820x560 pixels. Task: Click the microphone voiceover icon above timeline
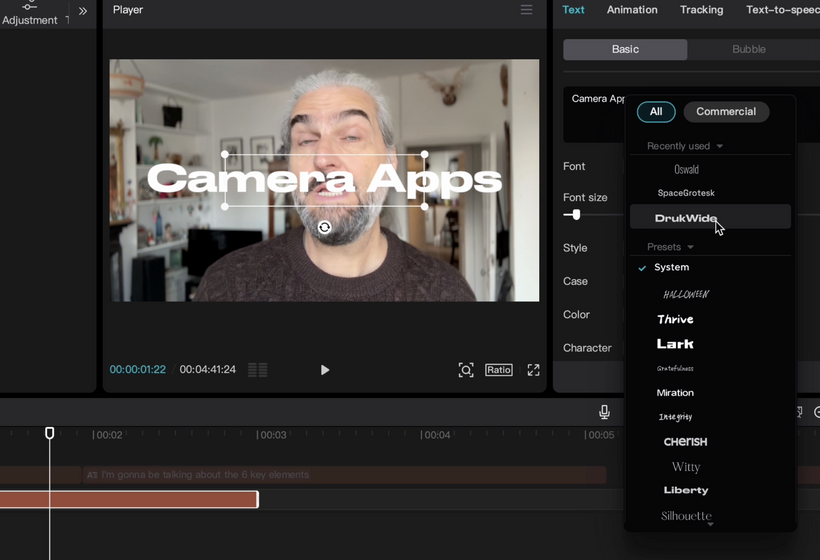[604, 412]
